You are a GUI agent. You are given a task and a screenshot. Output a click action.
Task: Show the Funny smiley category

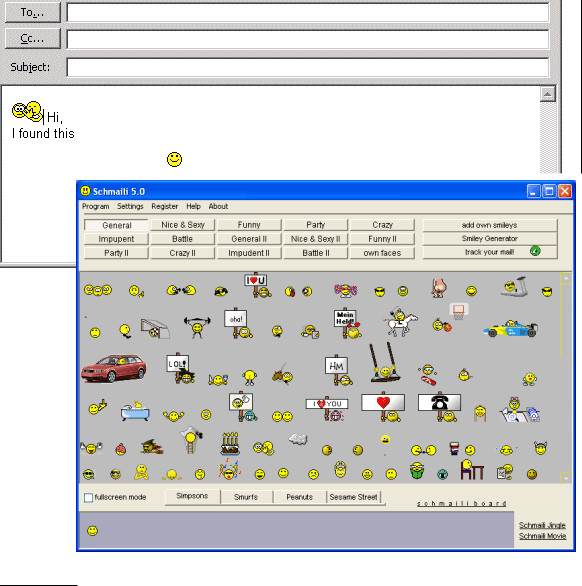tap(249, 225)
